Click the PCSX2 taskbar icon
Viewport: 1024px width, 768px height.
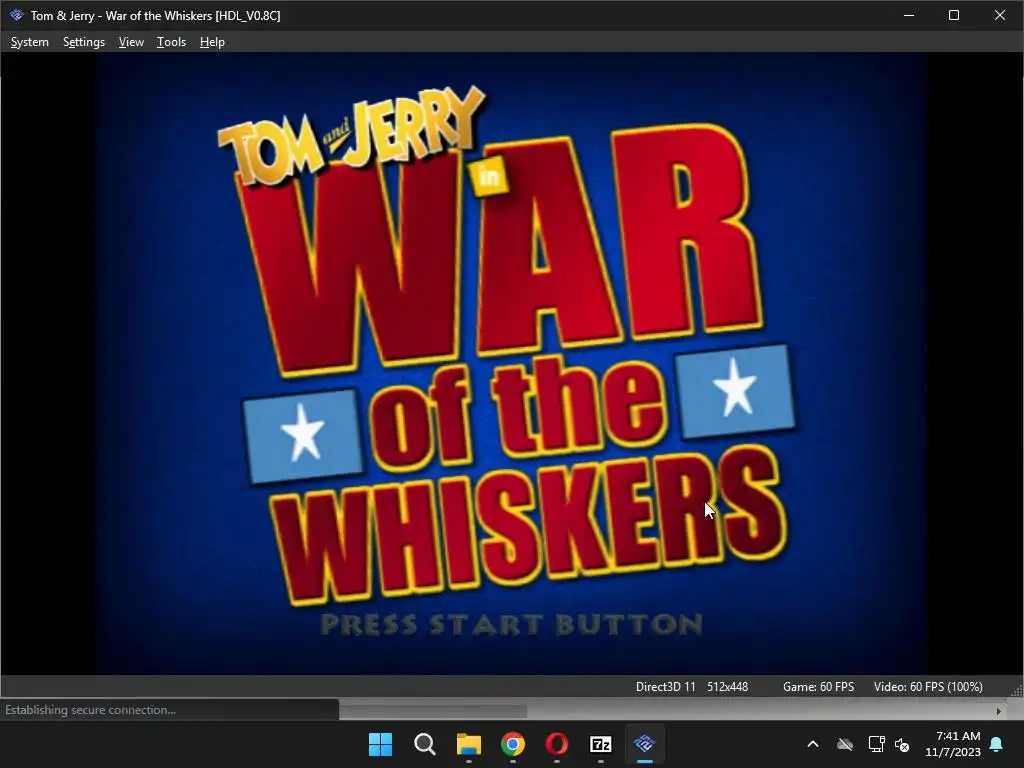645,744
